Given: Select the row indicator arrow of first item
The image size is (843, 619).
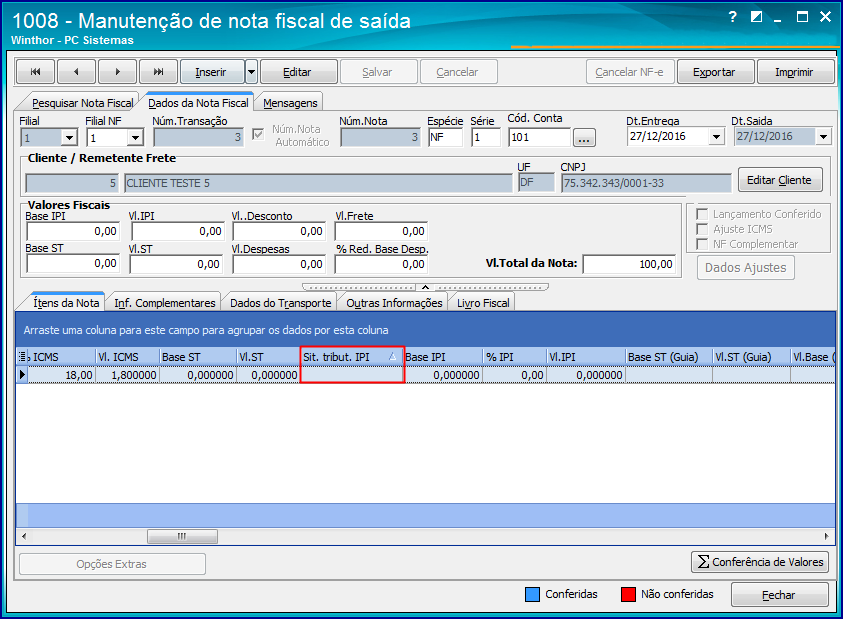Looking at the screenshot, I should 22,374.
